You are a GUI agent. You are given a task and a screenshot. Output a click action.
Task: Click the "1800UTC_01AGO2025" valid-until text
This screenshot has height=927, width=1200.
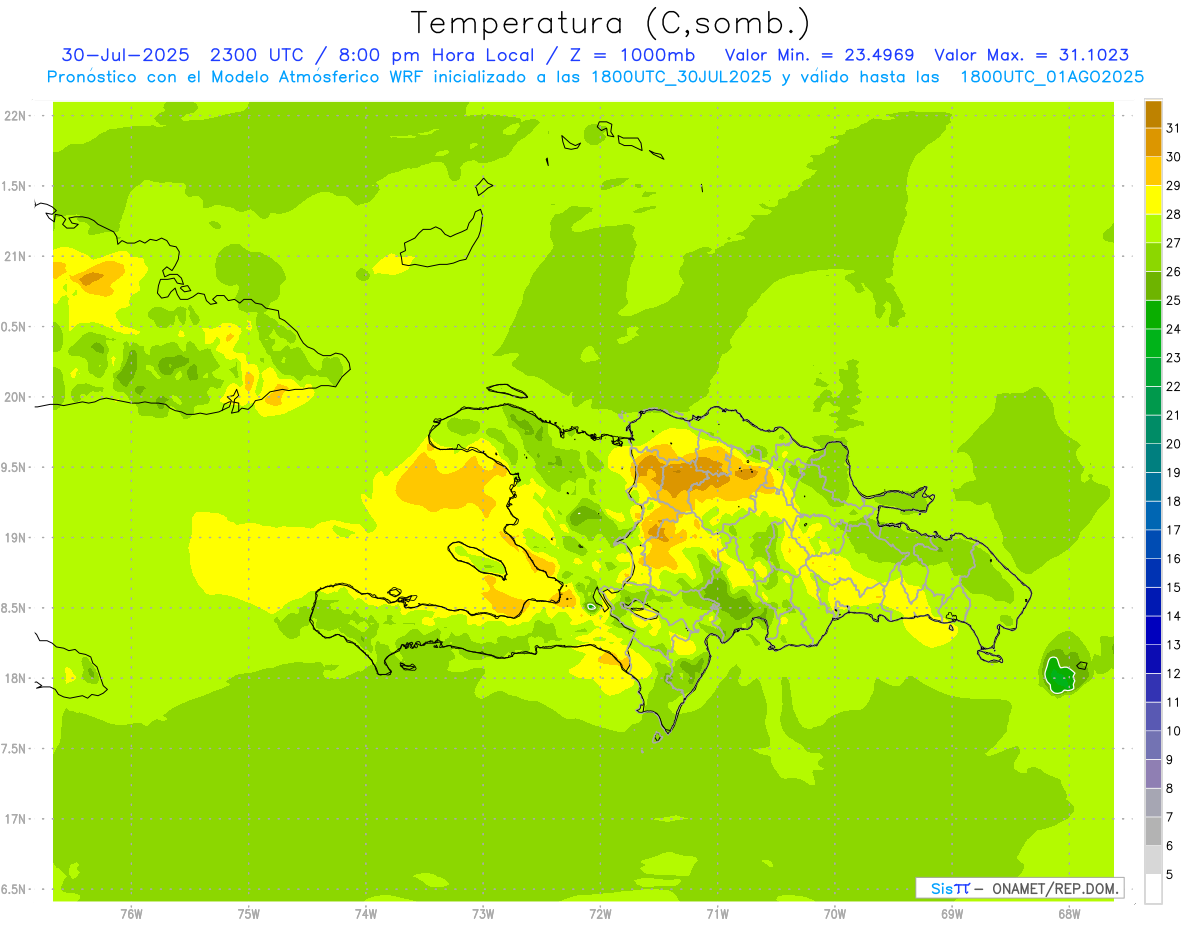[1052, 77]
